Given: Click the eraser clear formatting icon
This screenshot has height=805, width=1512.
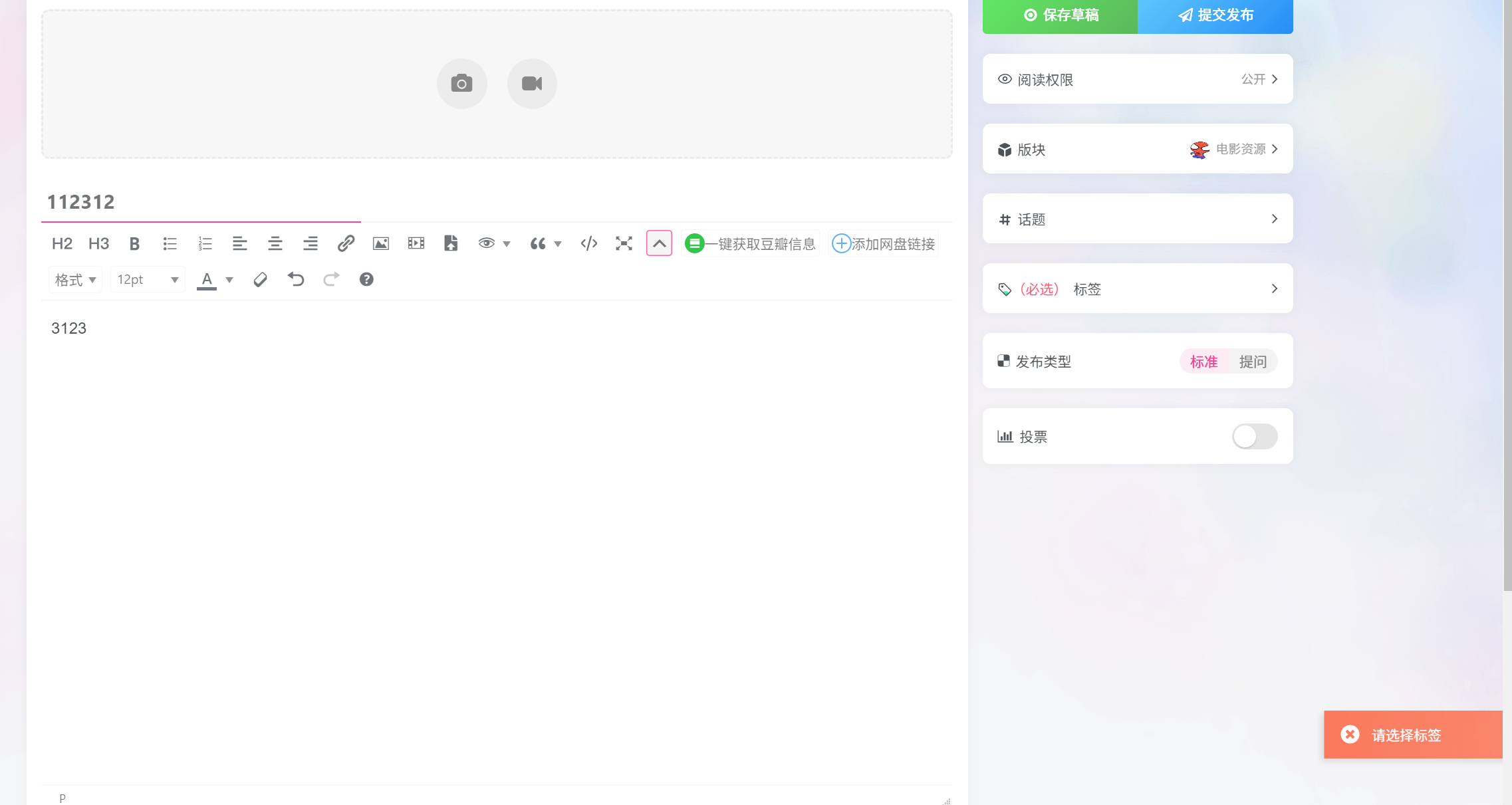Looking at the screenshot, I should 261,280.
